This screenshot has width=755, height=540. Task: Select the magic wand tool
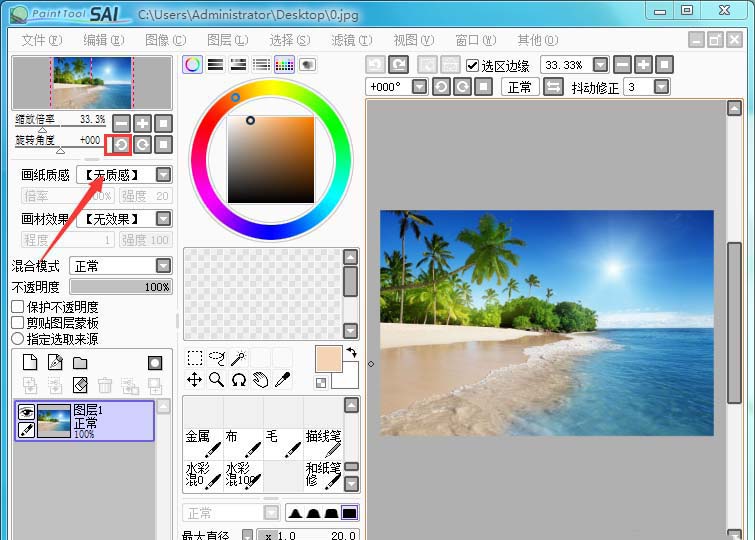point(238,357)
